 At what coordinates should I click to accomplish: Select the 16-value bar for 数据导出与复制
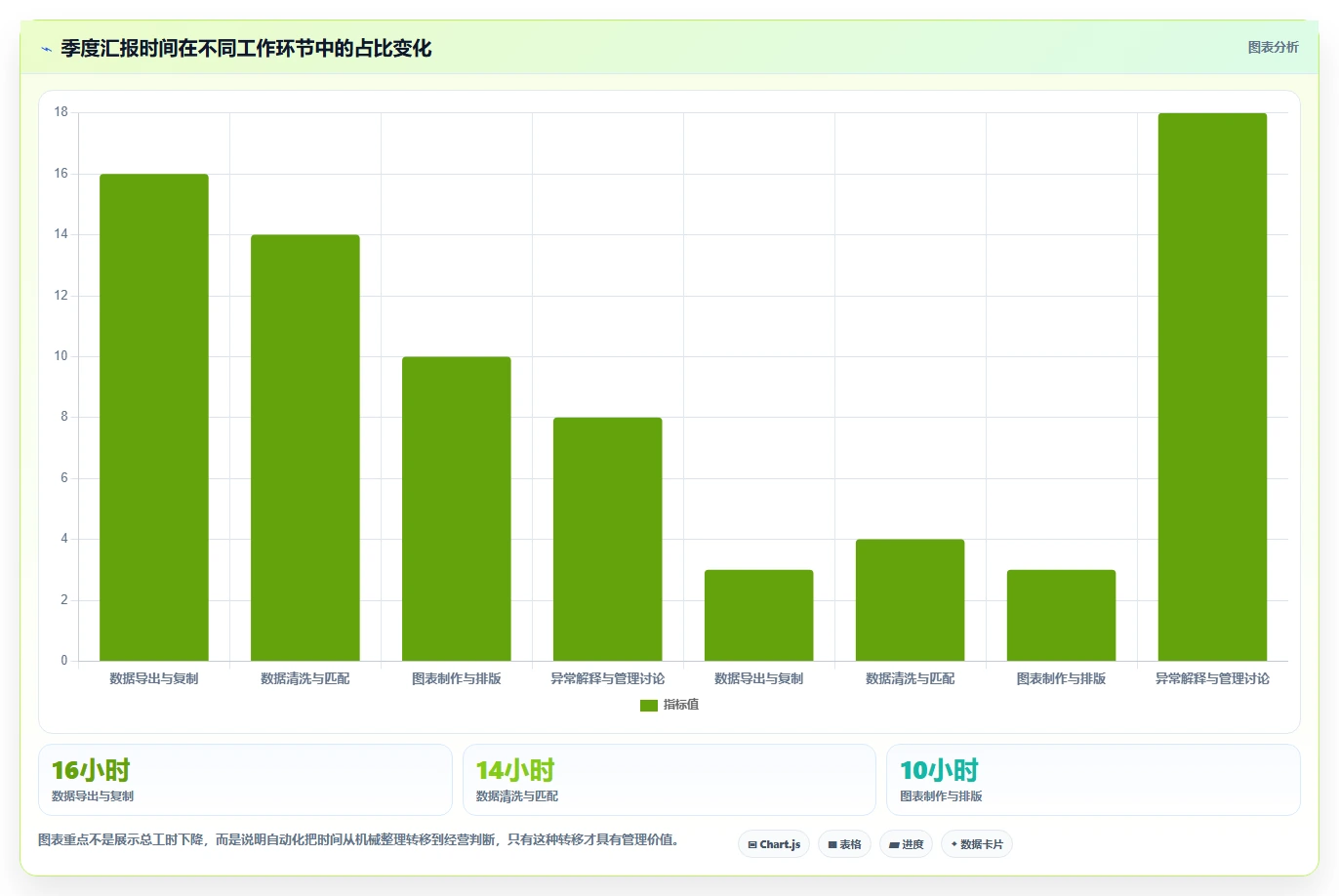pos(154,418)
